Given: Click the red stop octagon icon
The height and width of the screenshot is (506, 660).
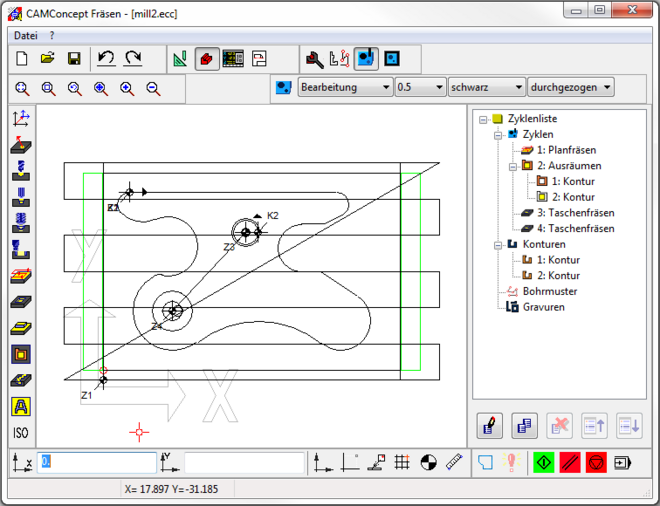Looking at the screenshot, I should point(596,462).
